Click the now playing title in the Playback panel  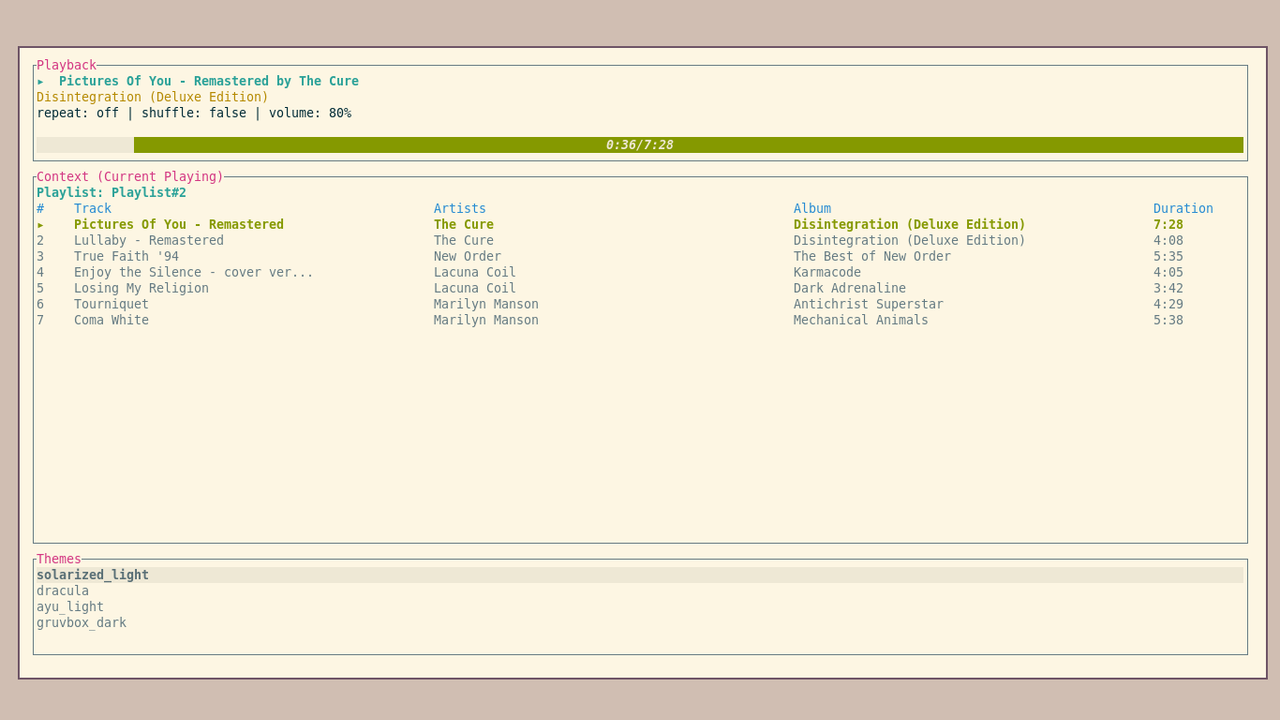(209, 81)
